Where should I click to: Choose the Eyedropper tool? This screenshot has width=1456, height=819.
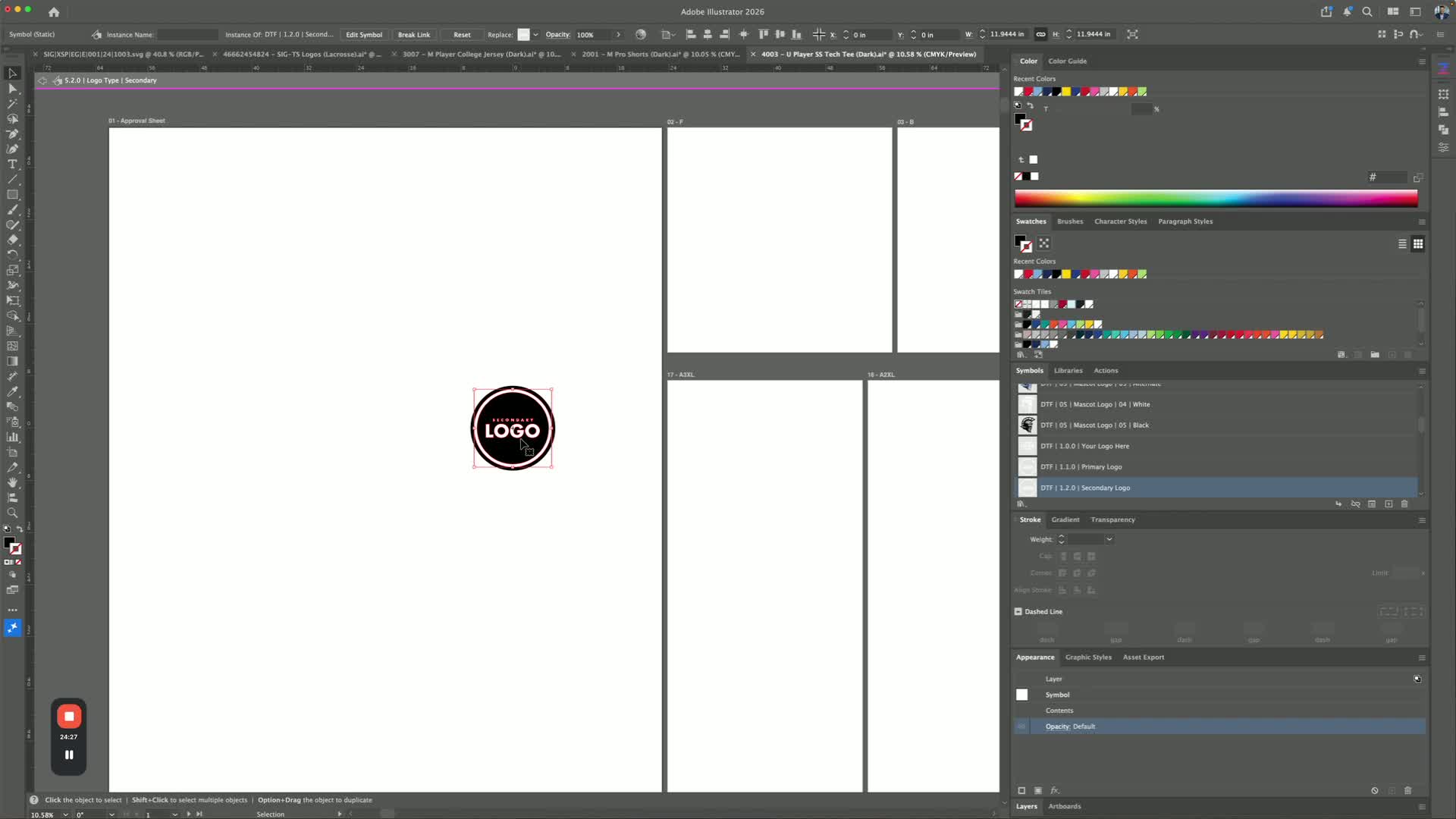12,392
